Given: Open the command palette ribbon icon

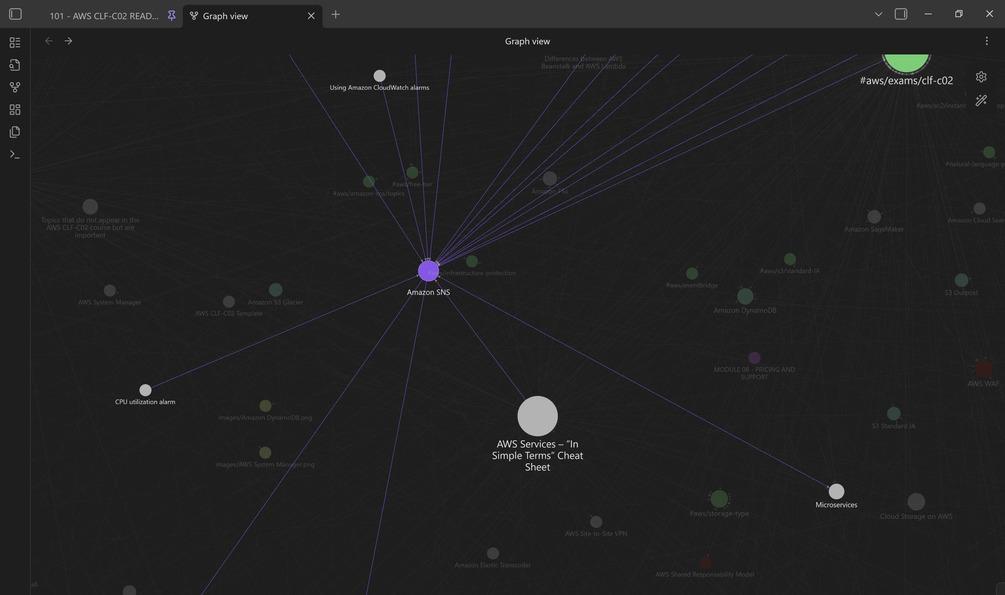Looking at the screenshot, I should point(15,155).
